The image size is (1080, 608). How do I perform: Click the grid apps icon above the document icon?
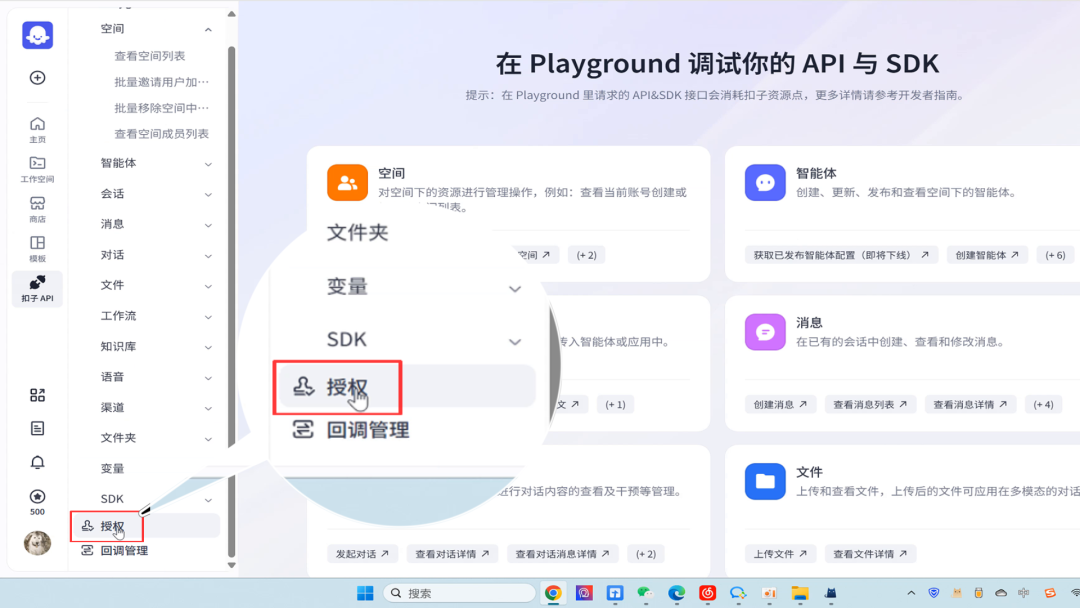(x=37, y=395)
